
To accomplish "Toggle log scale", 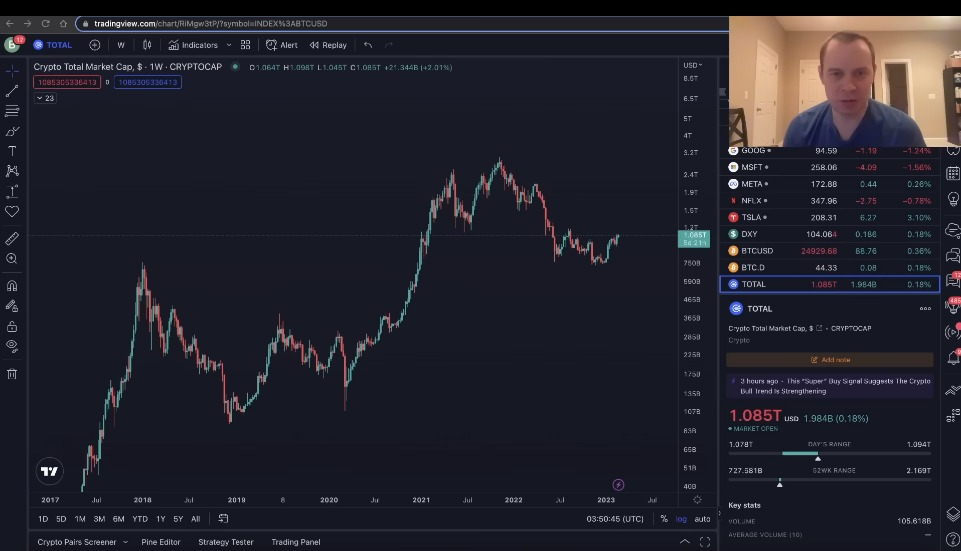I will pyautogui.click(x=681, y=519).
